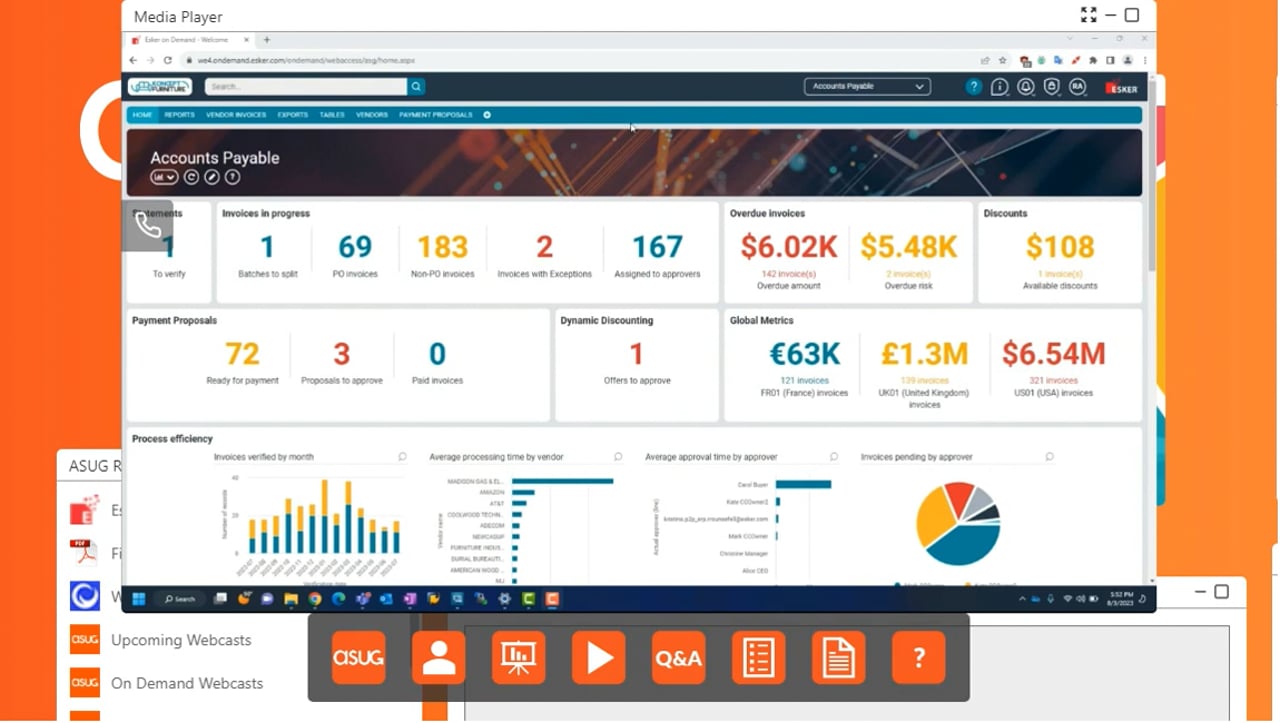Open the dashboard chart selector dropdown

tap(164, 177)
